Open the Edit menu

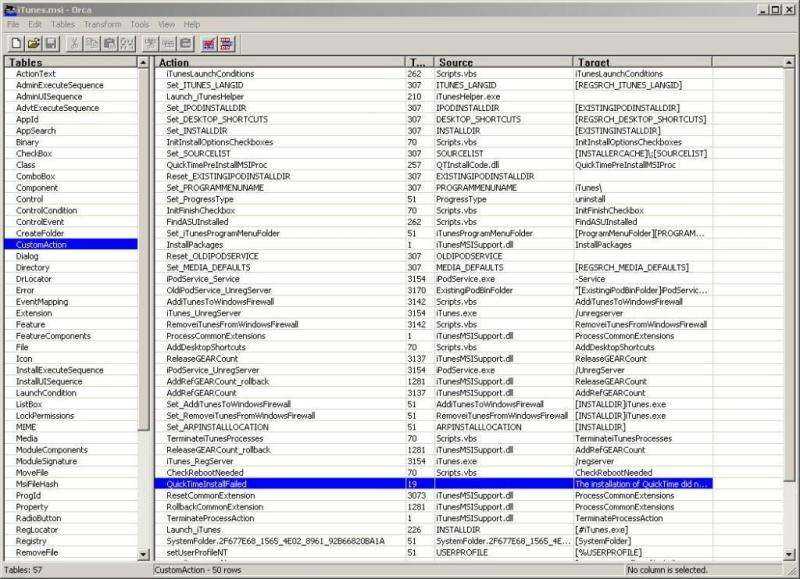[x=35, y=24]
